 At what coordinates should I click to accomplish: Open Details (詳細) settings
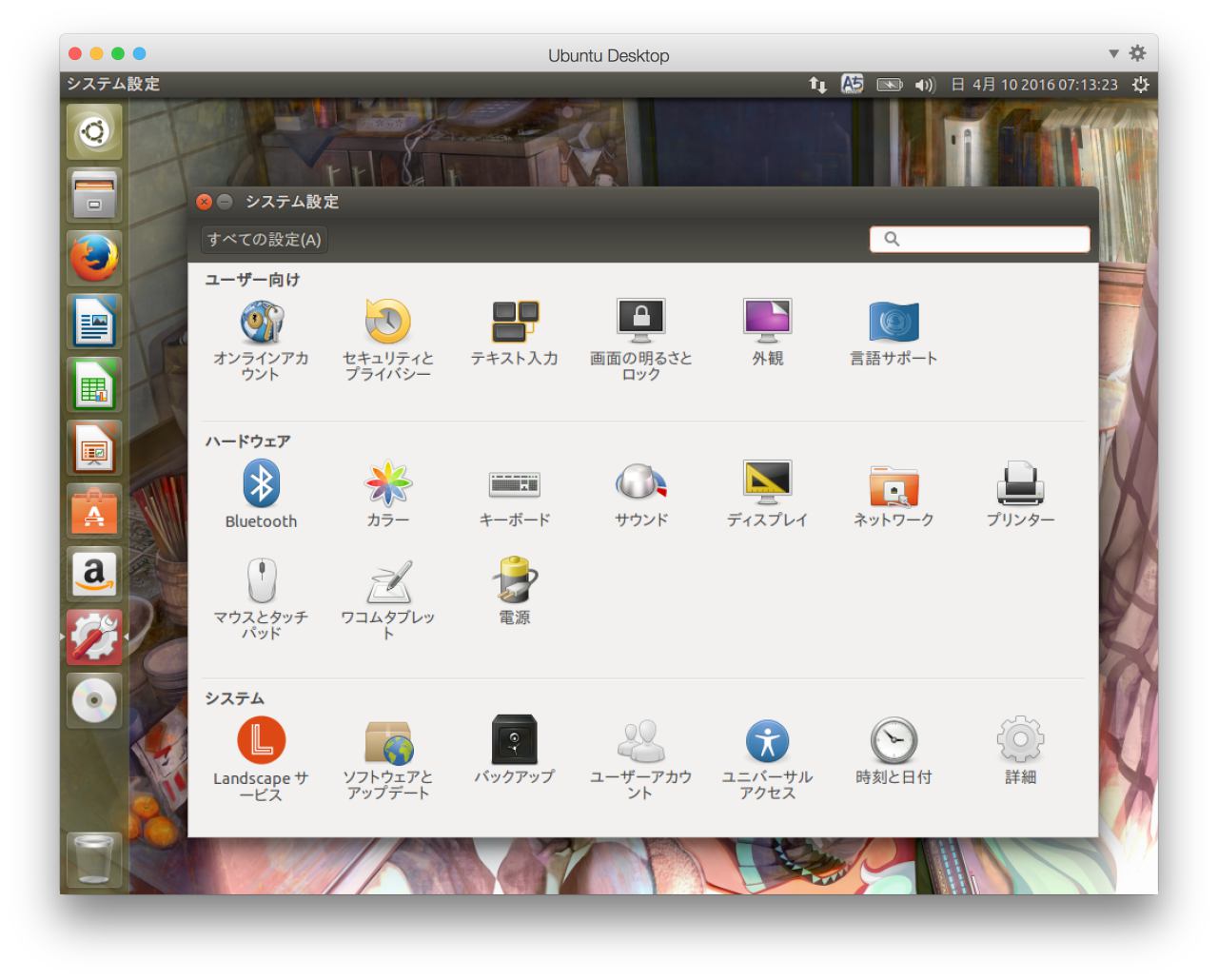1020,752
